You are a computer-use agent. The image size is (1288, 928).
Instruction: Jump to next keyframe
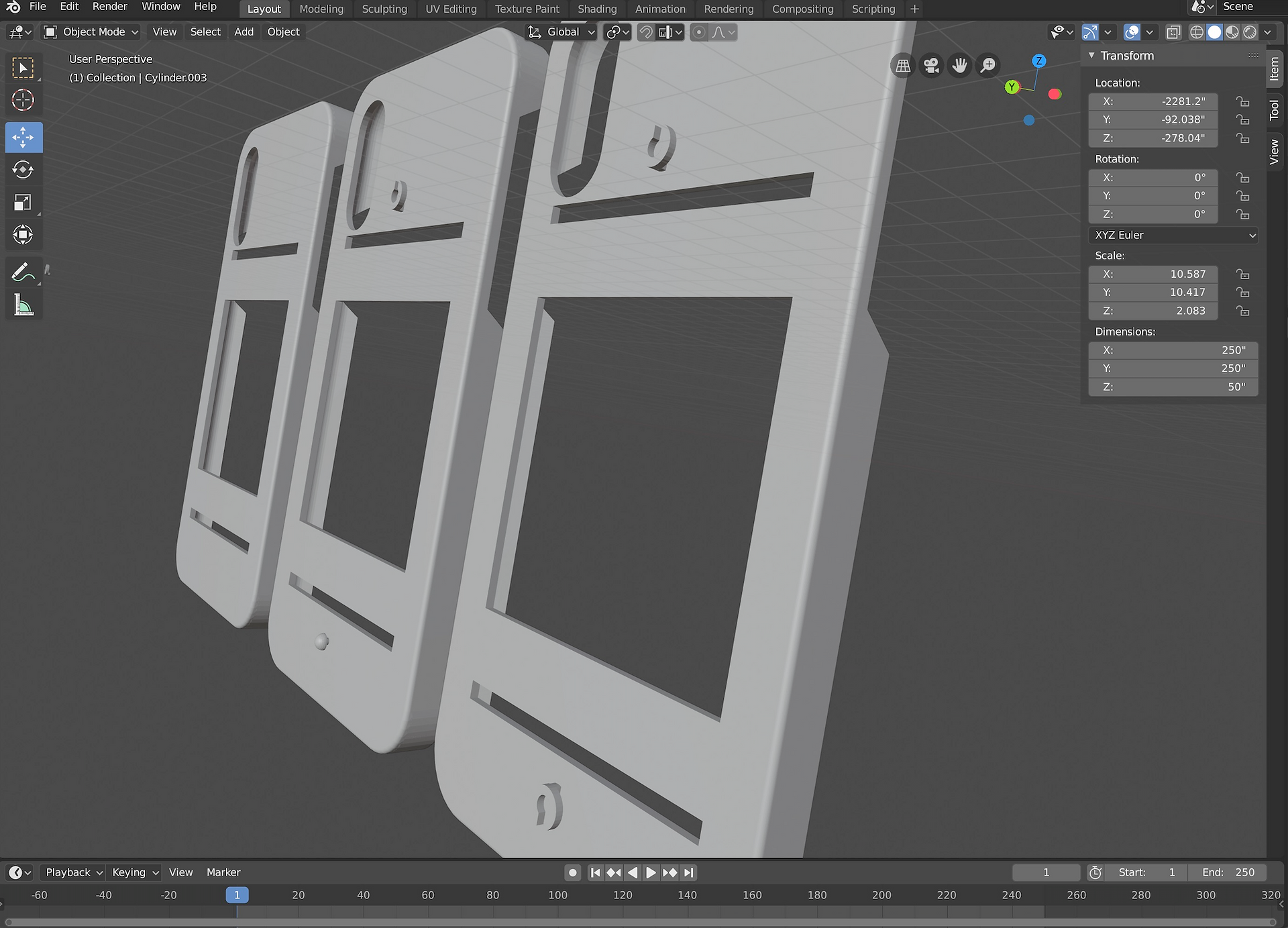[x=669, y=872]
